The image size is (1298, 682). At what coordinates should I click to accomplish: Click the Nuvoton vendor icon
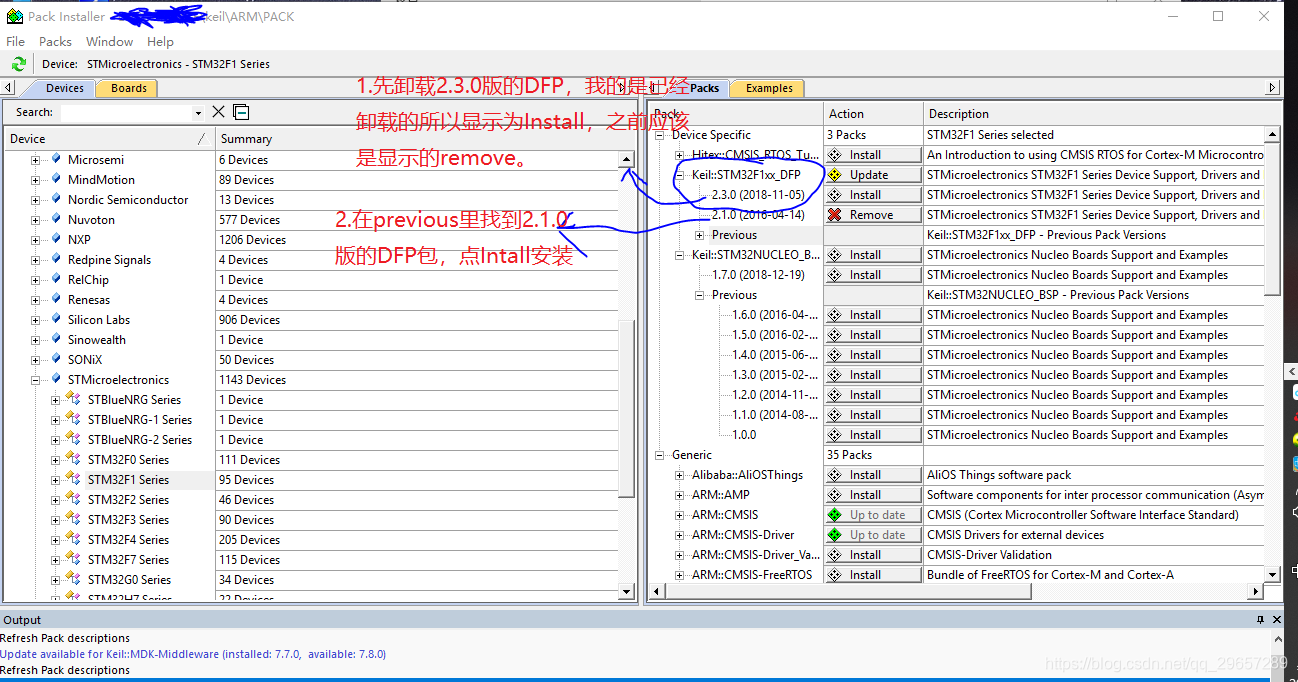click(56, 220)
